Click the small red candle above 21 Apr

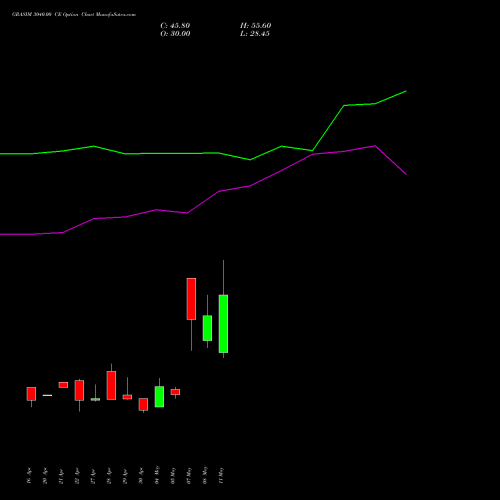[63, 385]
